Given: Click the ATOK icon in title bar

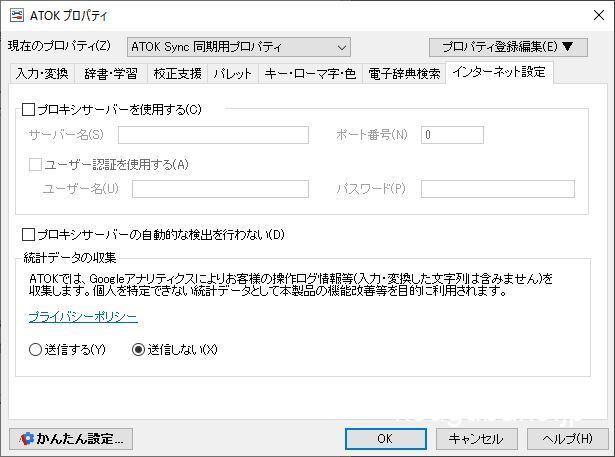Looking at the screenshot, I should [x=17, y=16].
